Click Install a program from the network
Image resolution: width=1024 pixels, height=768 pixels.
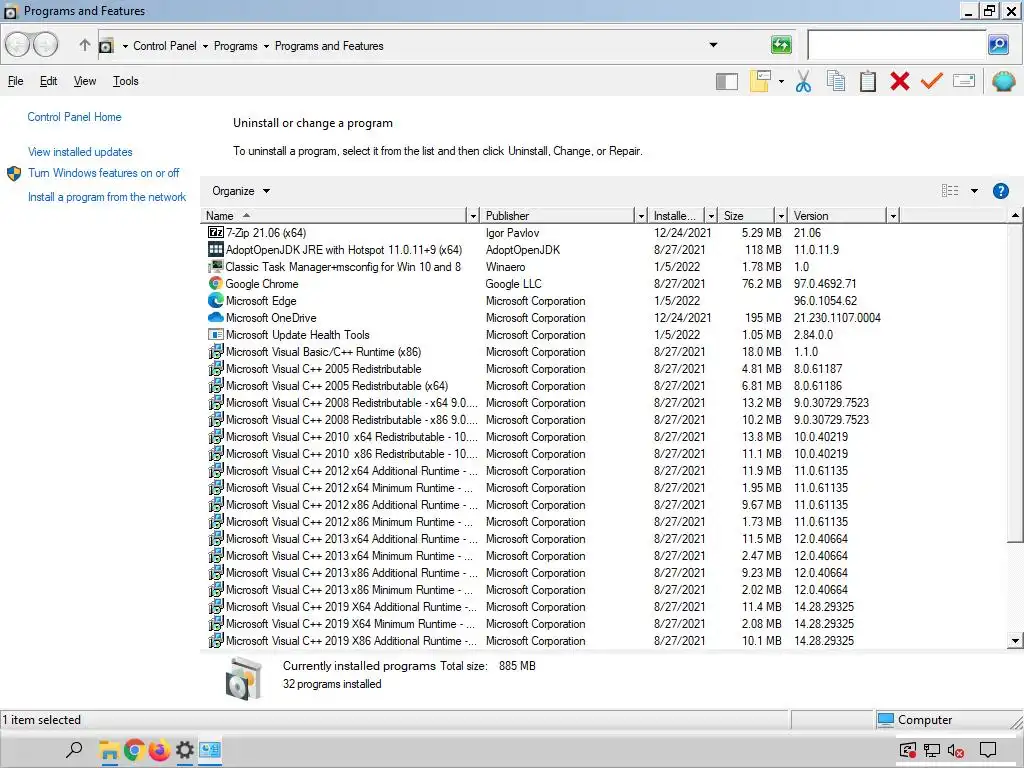tap(107, 197)
